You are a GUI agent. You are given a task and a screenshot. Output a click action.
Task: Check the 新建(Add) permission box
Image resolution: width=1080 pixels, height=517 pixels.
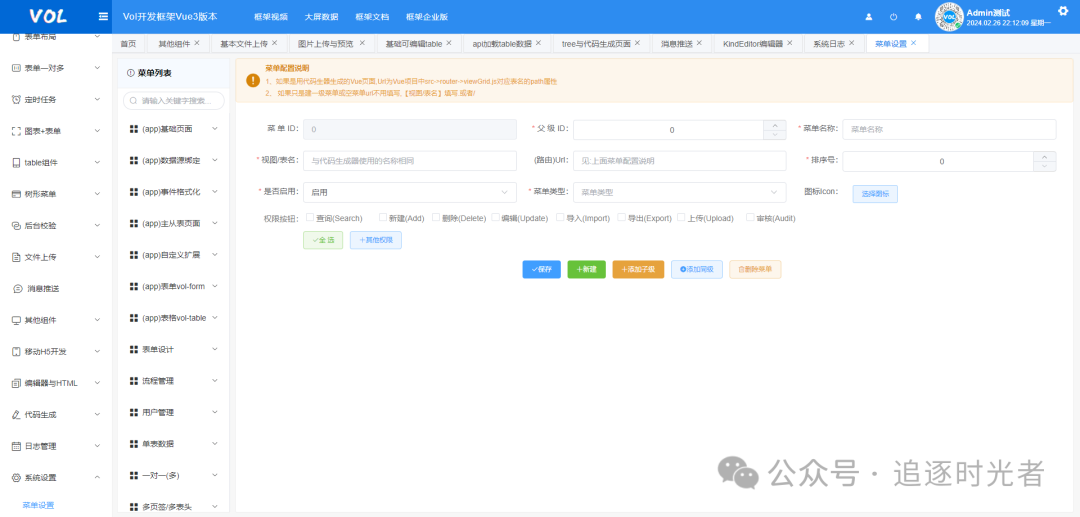point(383,218)
